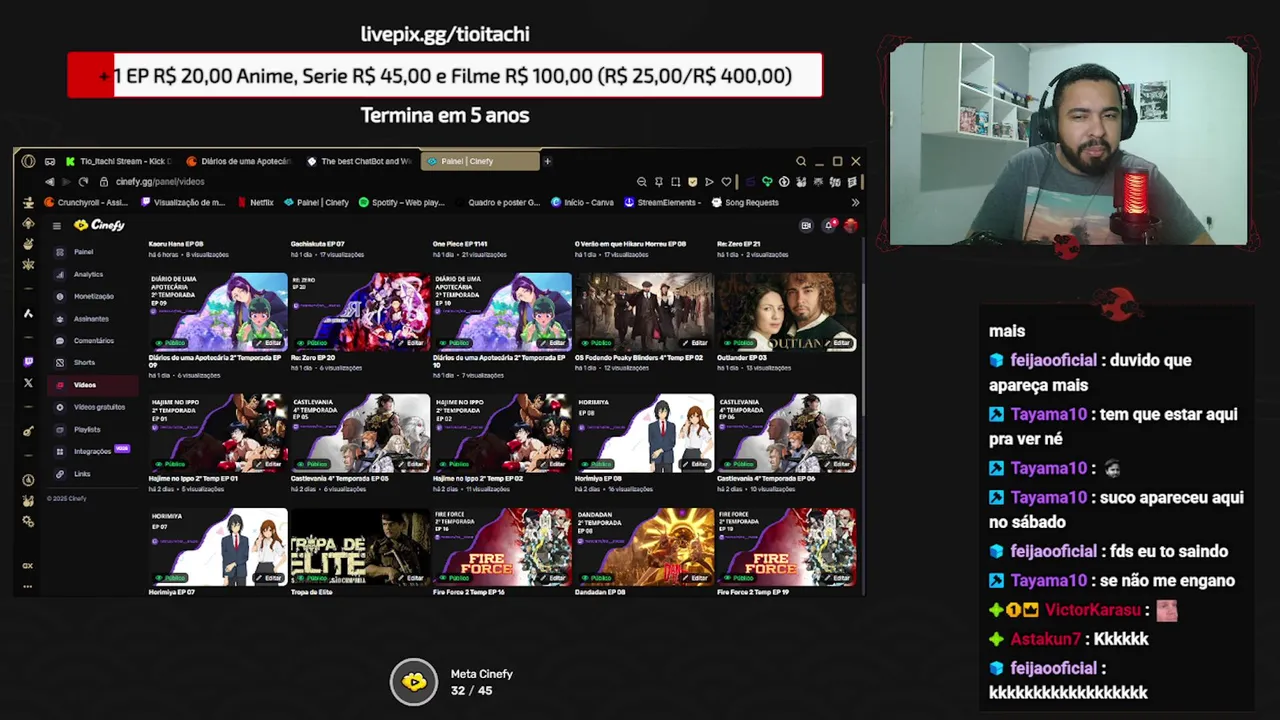Reload the cinefy.gg page

pos(83,182)
